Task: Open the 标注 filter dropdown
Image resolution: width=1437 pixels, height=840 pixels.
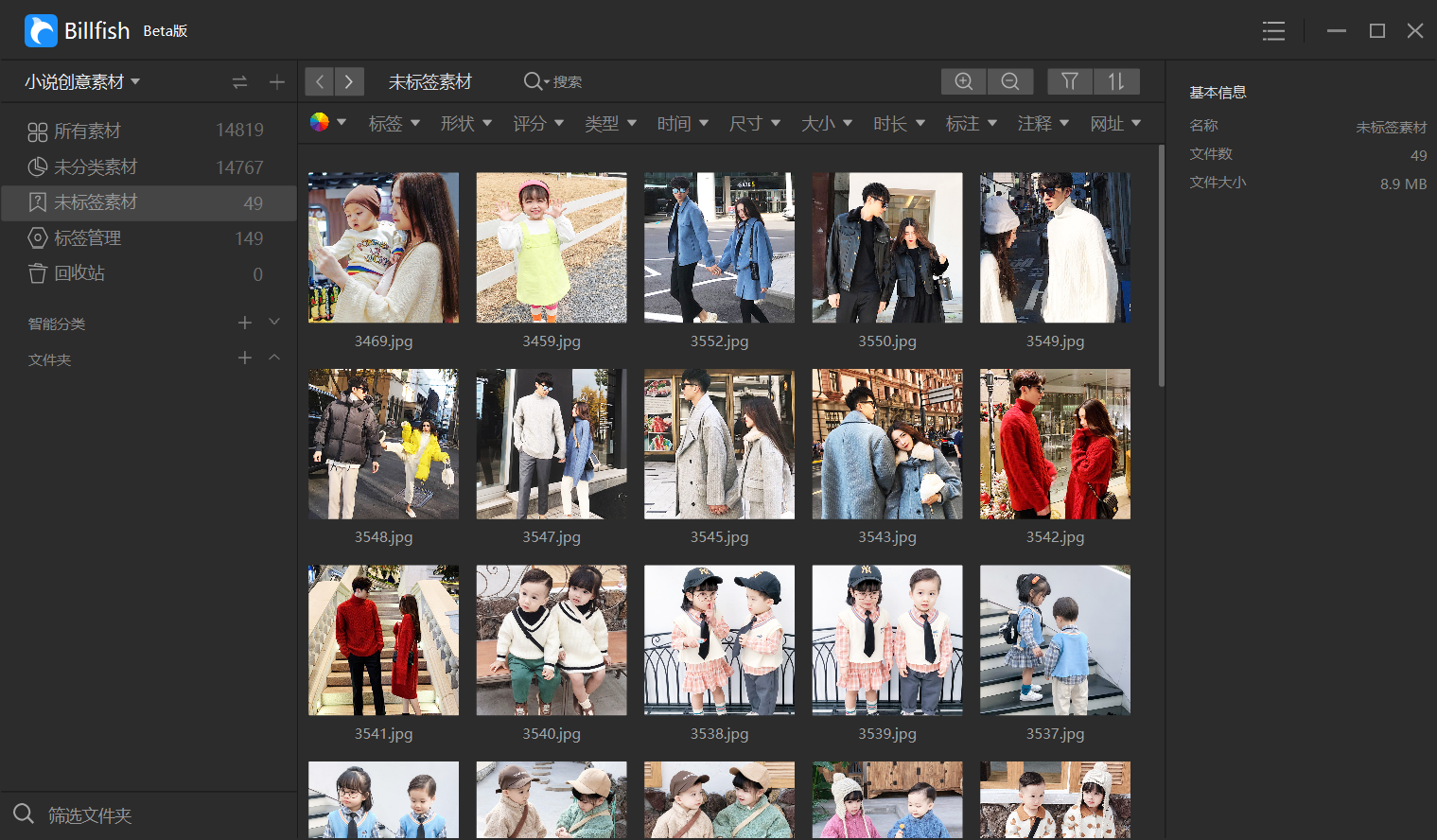Action: click(972, 123)
